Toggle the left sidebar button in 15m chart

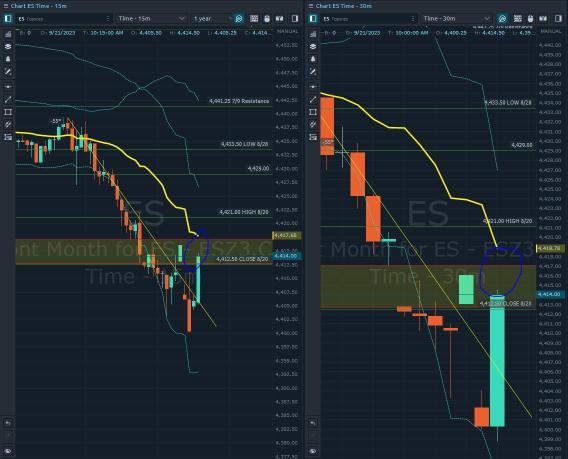tap(8, 18)
